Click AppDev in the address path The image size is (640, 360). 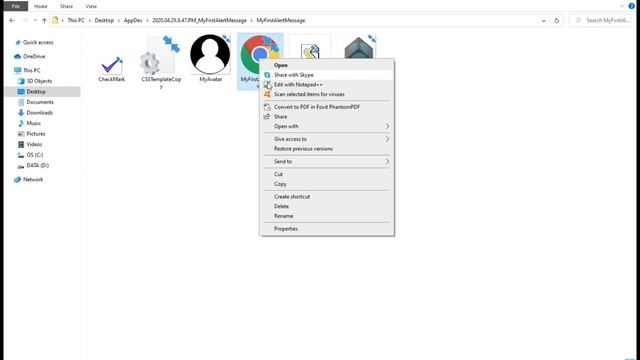(133, 20)
